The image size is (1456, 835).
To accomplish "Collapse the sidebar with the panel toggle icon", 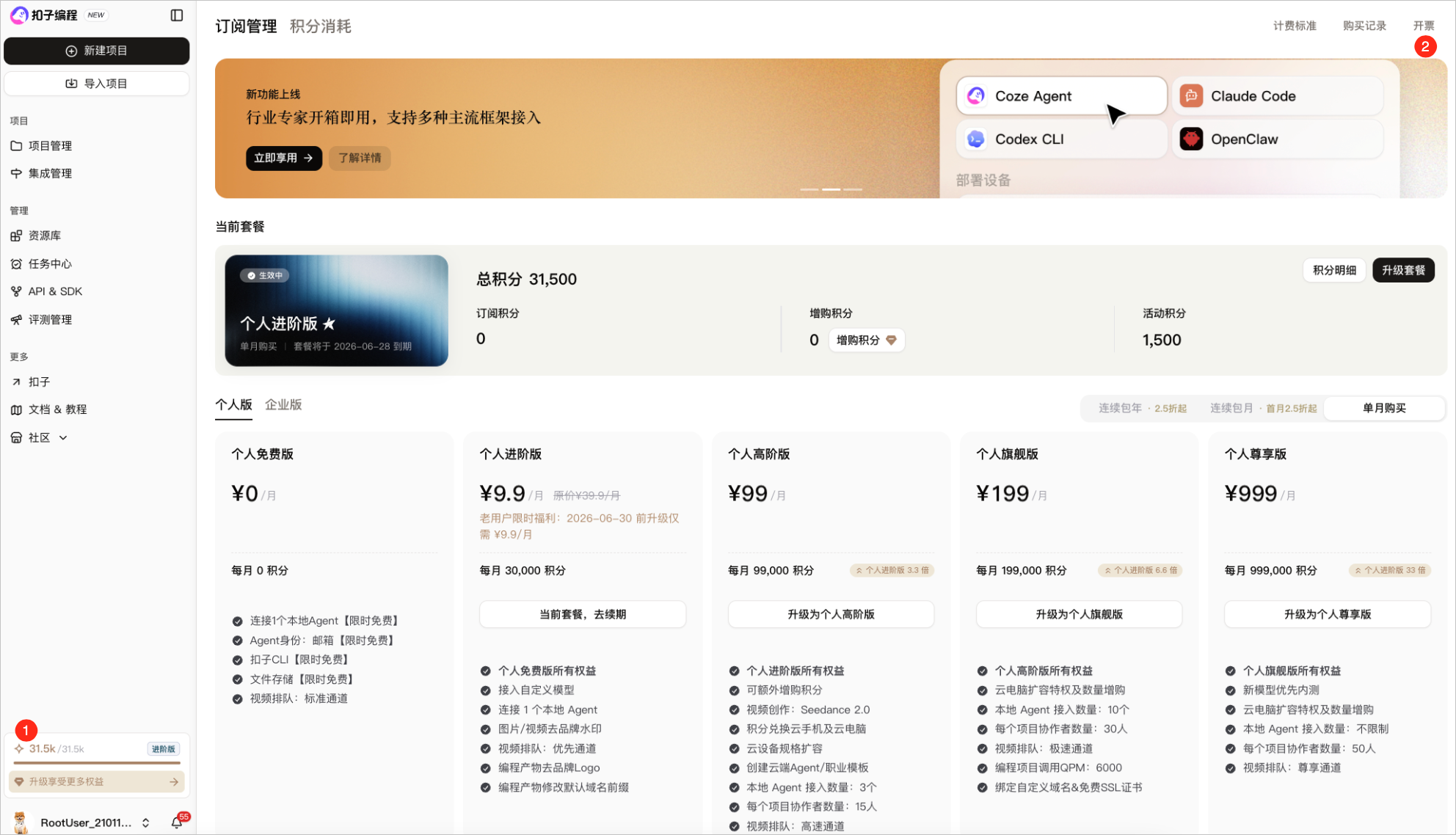I will (x=177, y=15).
